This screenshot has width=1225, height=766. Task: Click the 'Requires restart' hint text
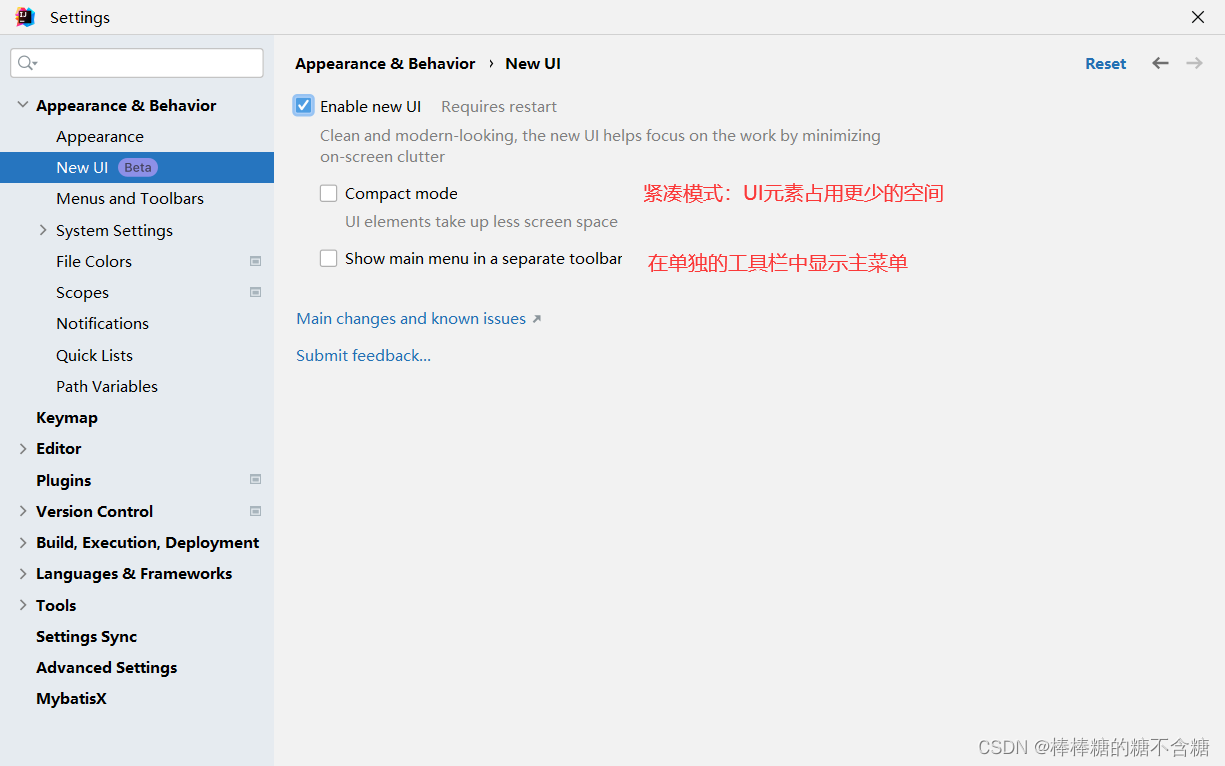tap(499, 106)
